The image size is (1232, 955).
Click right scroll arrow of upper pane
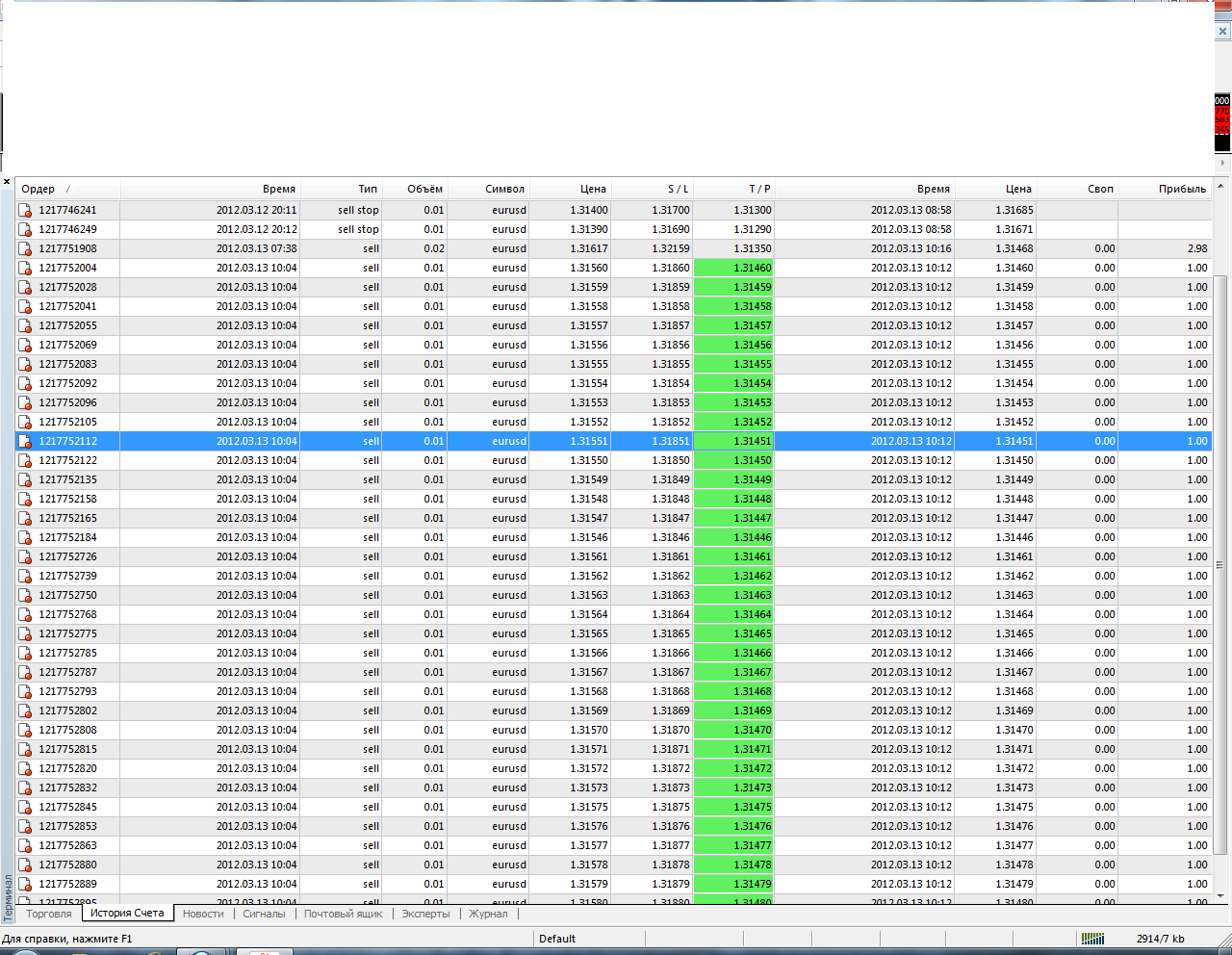pos(1222,162)
